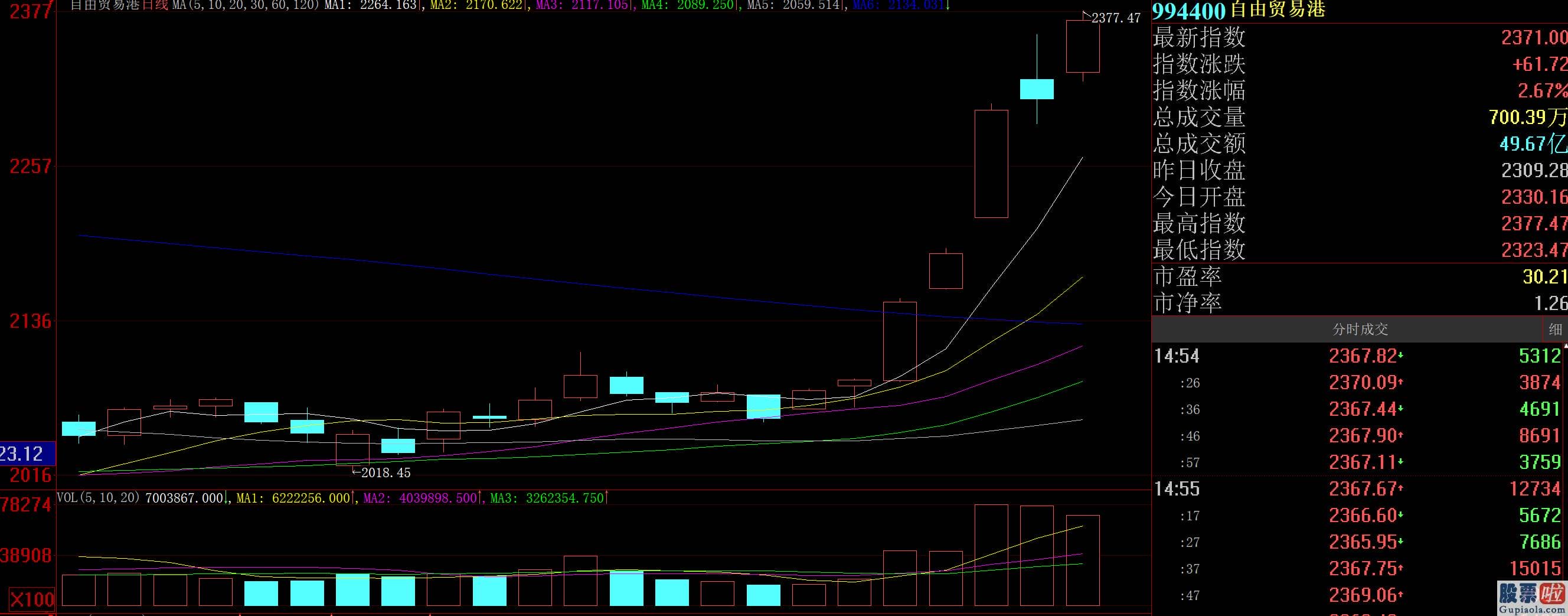This screenshot has width=1568, height=616.
Task: Click the 2257 price axis label
Action: click(30, 165)
